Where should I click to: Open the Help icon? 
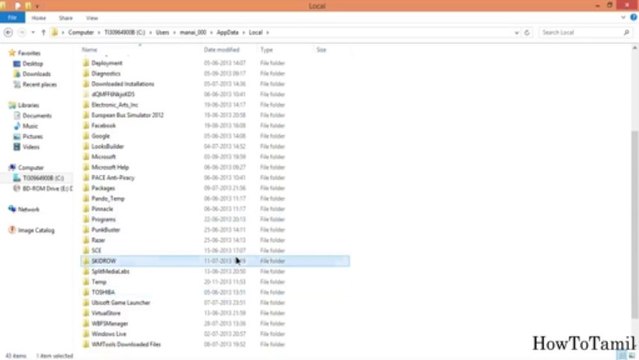point(634,17)
